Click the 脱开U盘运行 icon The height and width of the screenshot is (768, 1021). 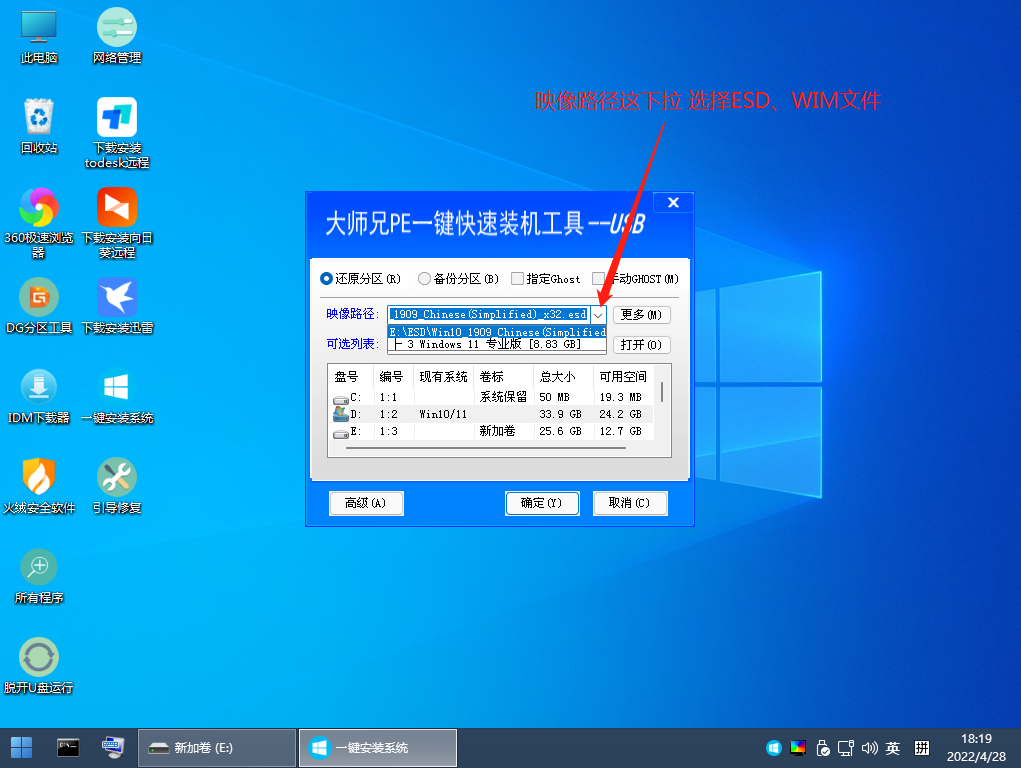click(39, 658)
